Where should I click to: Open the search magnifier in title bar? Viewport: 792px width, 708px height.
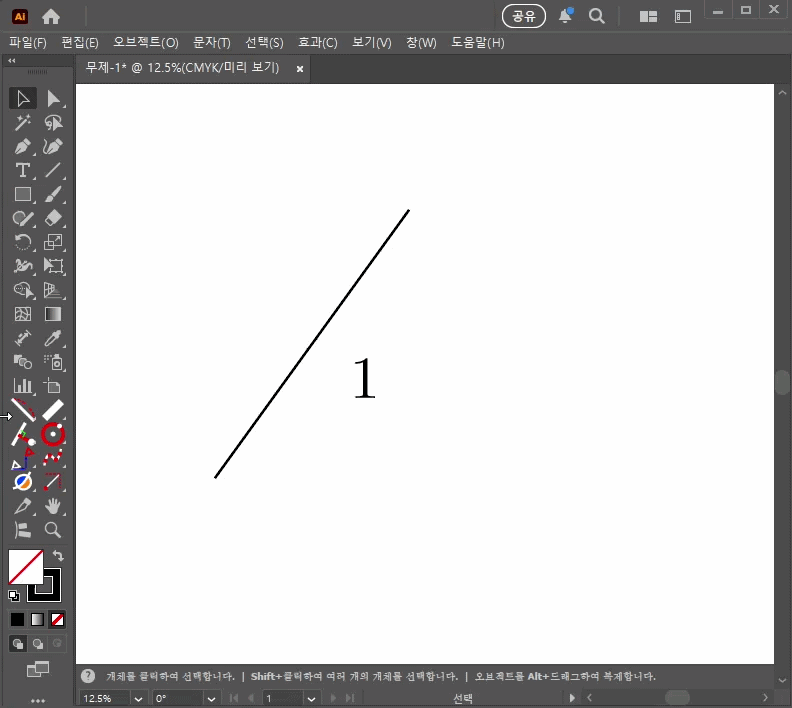[x=597, y=16]
